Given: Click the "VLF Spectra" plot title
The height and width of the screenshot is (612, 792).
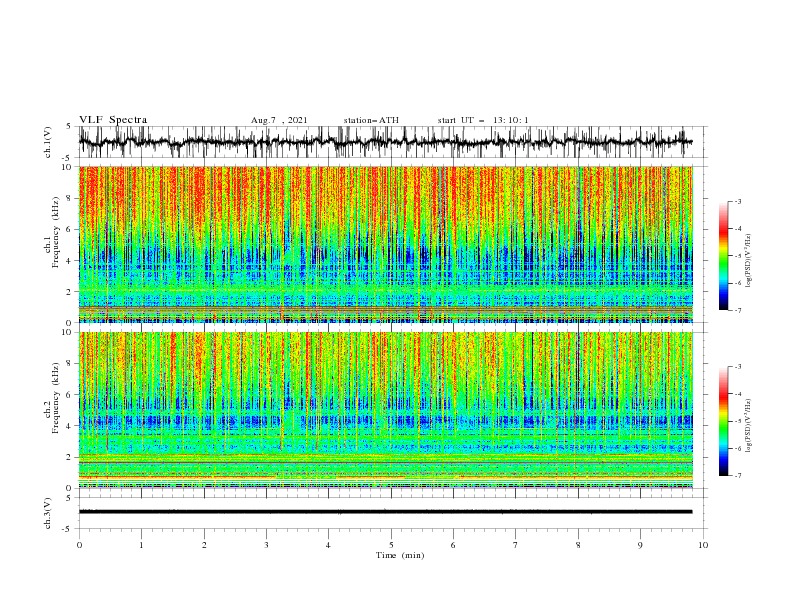Looking at the screenshot, I should 113,120.
